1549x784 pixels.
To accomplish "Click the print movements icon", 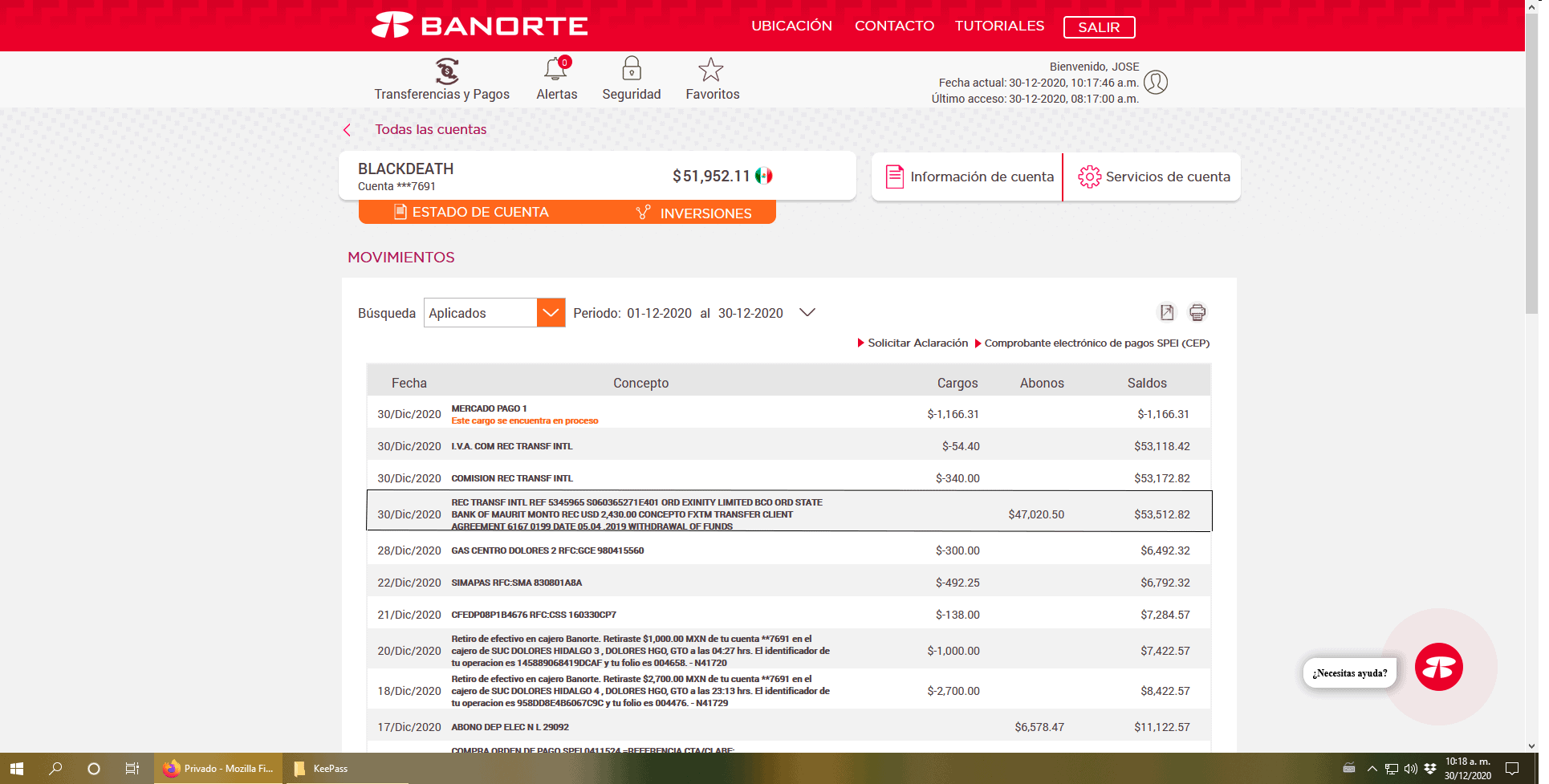I will click(1197, 312).
